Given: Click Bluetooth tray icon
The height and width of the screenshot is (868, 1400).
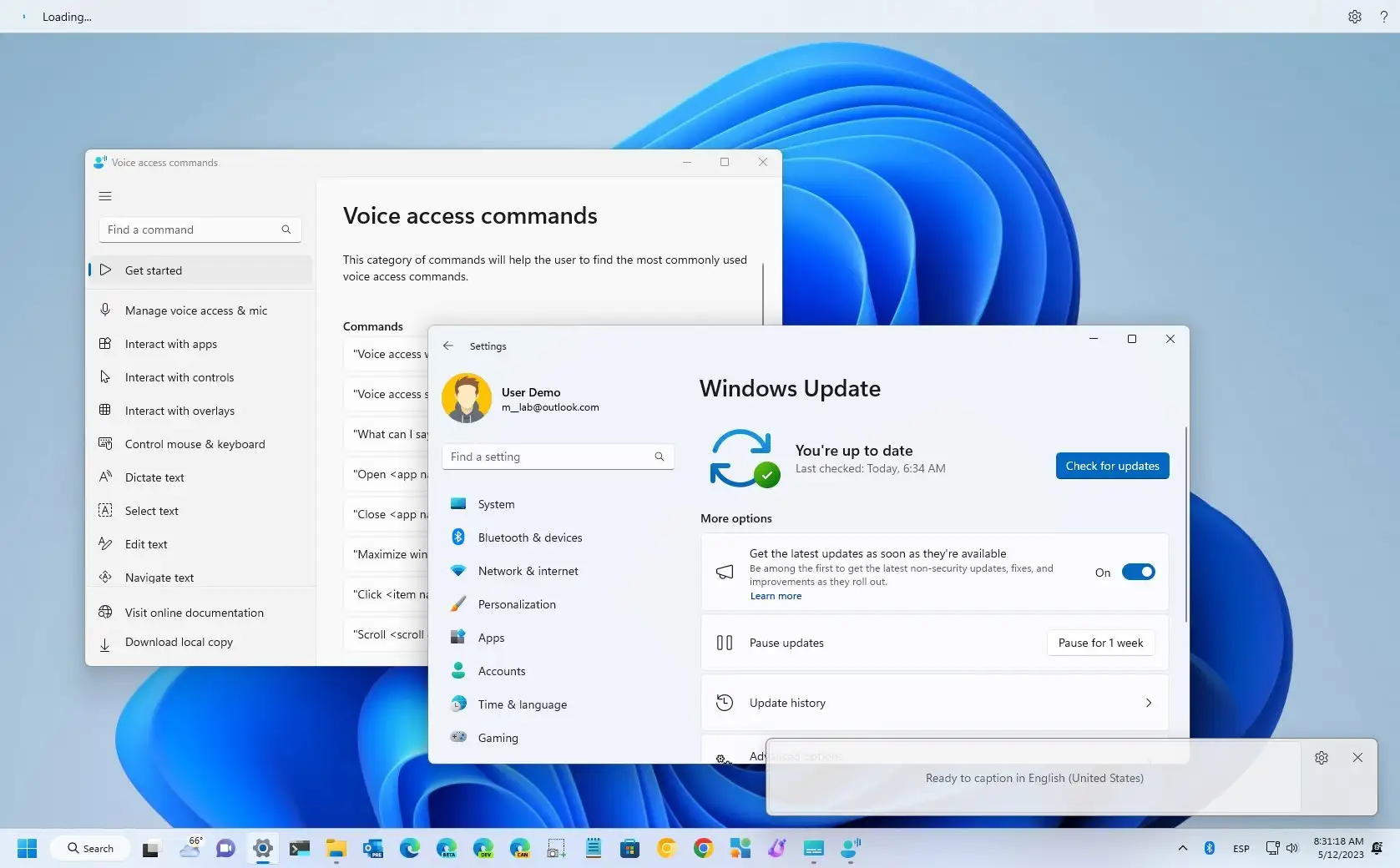Looking at the screenshot, I should [1209, 849].
